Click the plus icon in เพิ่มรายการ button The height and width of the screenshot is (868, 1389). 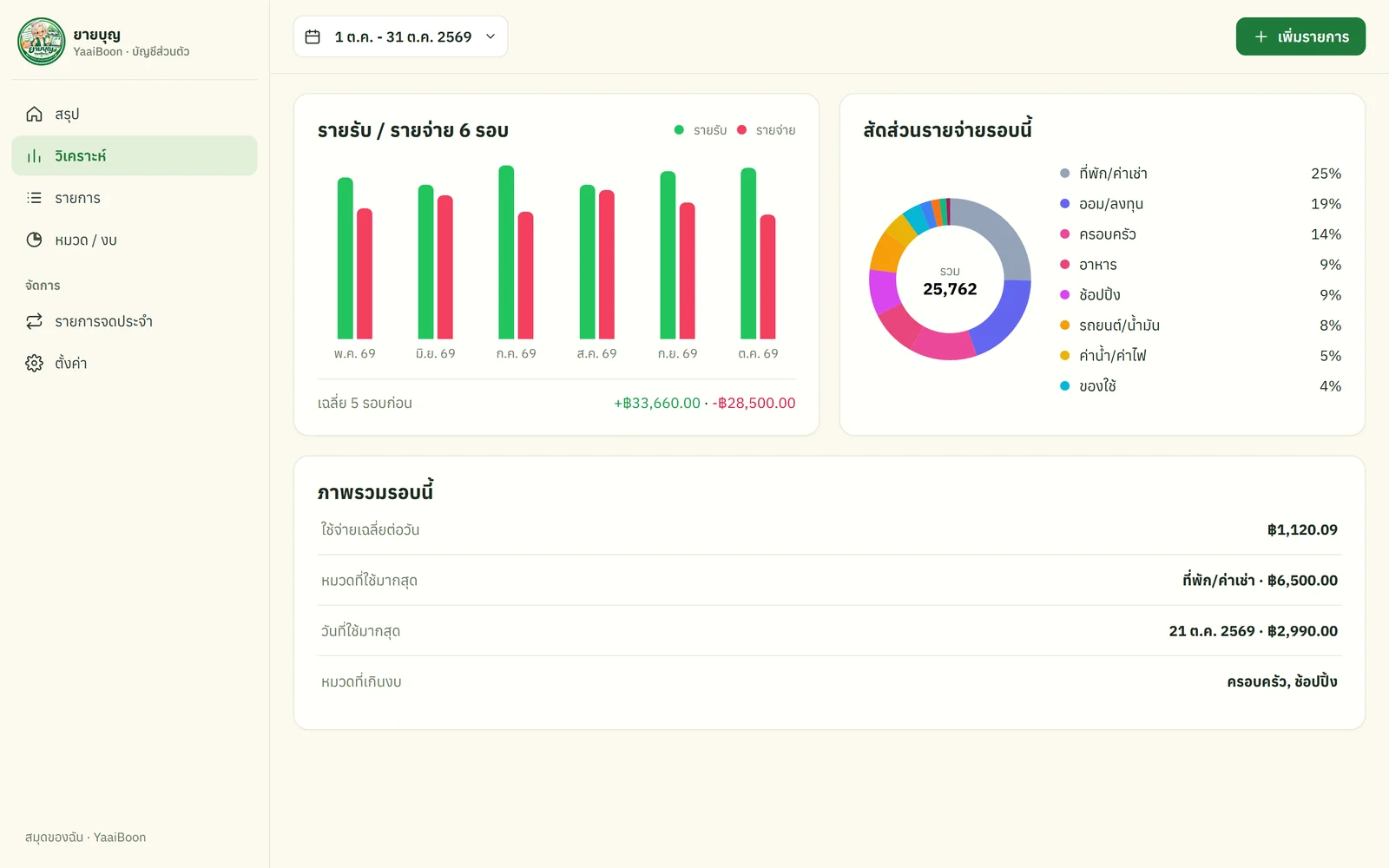[x=1261, y=36]
